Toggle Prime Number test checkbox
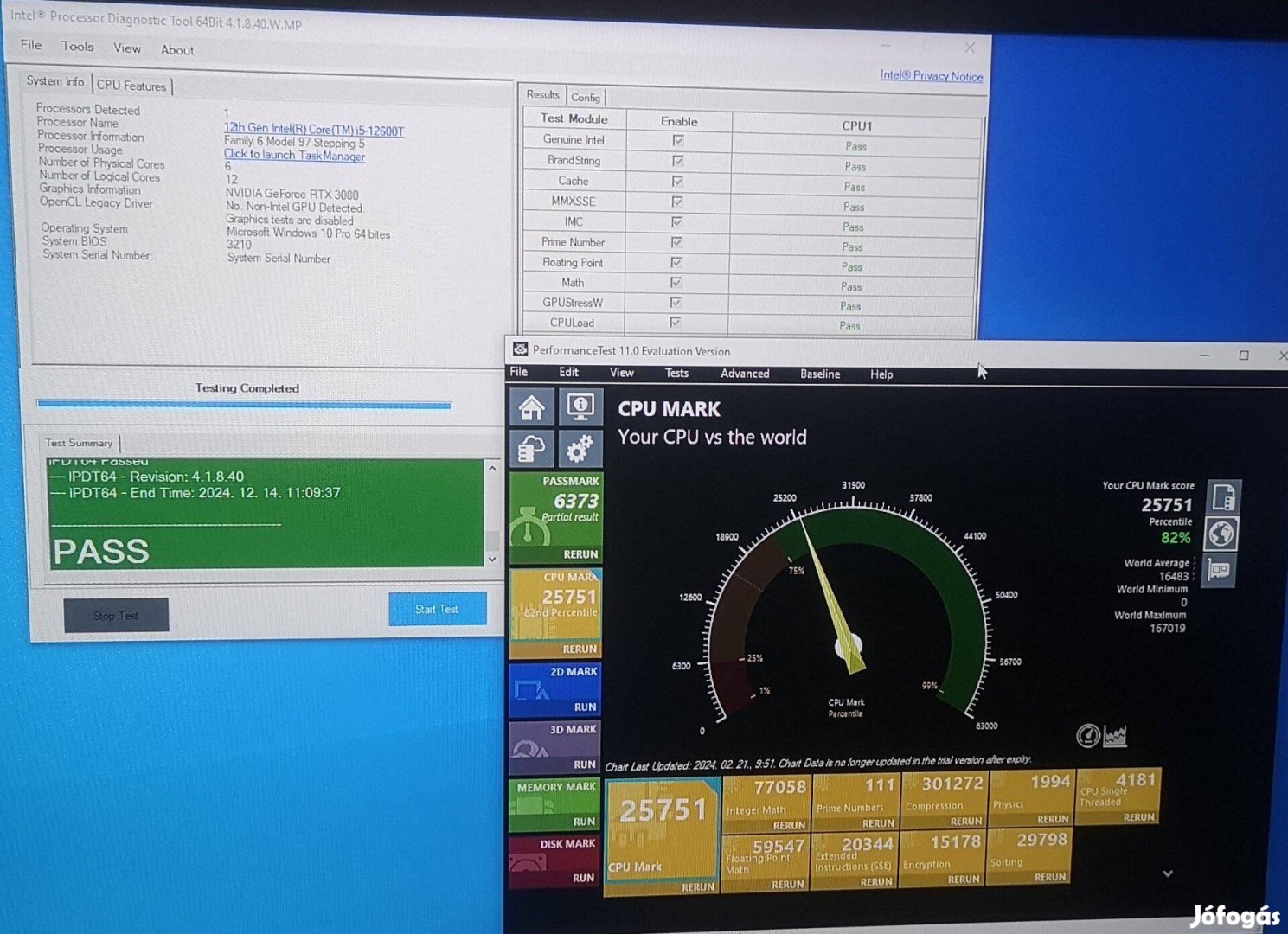This screenshot has height=934, width=1288. (676, 242)
